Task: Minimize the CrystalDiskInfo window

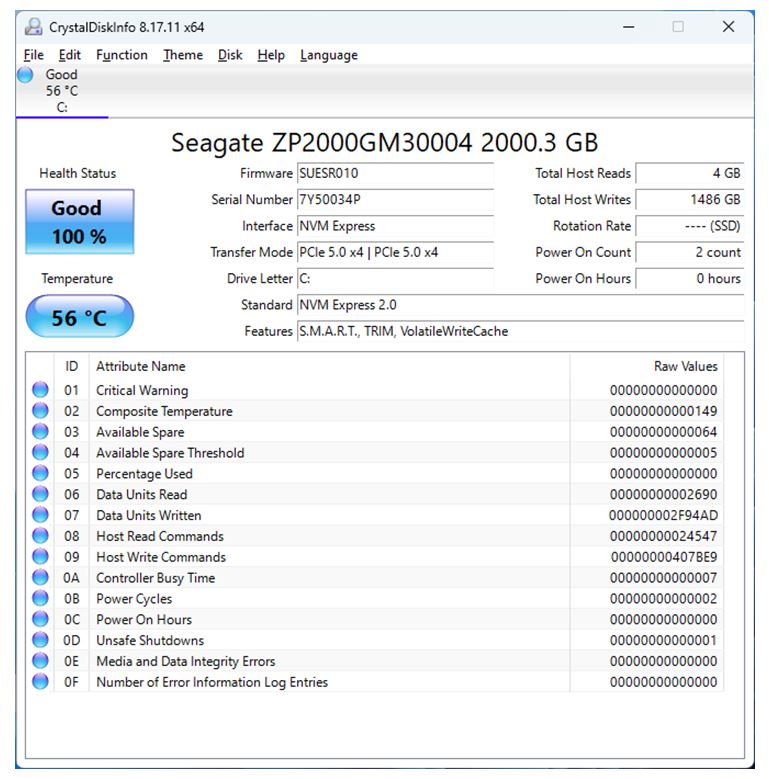Action: 629,27
